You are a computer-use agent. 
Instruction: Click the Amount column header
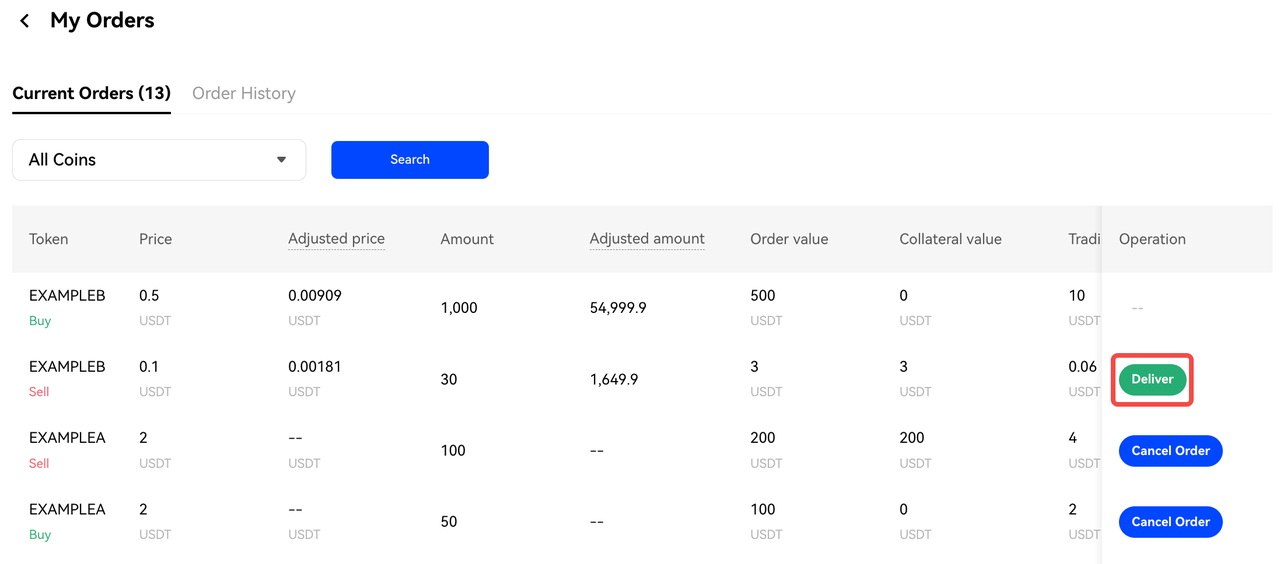pos(467,239)
